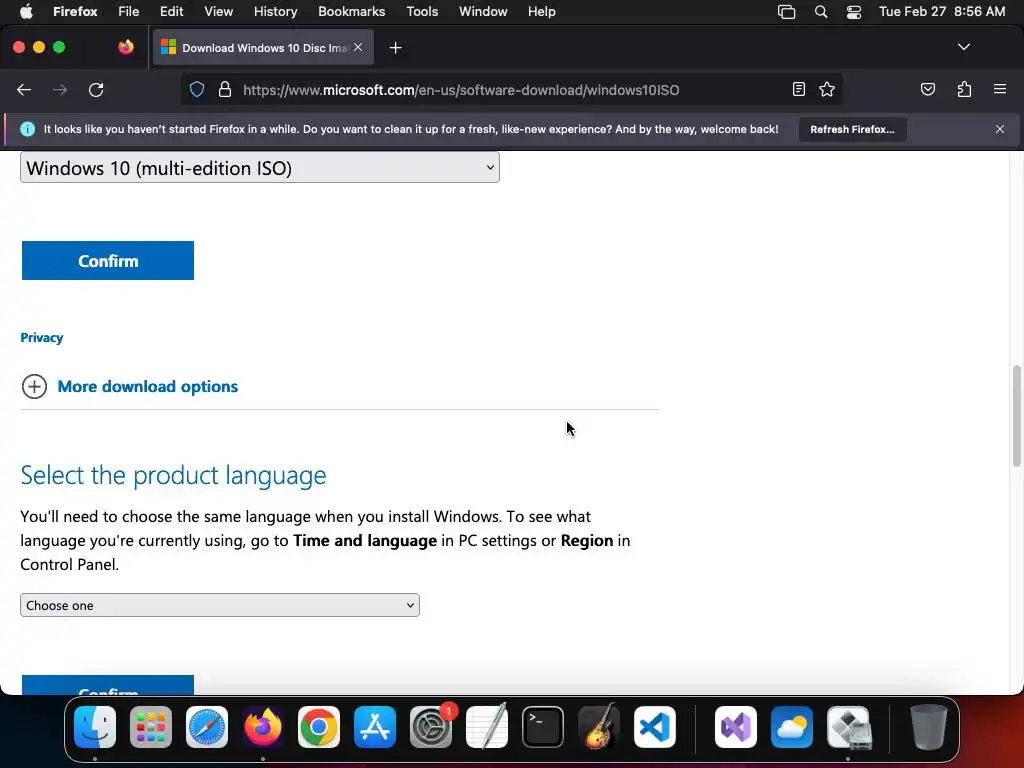Image resolution: width=1024 pixels, height=768 pixels.
Task: Launch Google Chrome from the dock
Action: (319, 727)
